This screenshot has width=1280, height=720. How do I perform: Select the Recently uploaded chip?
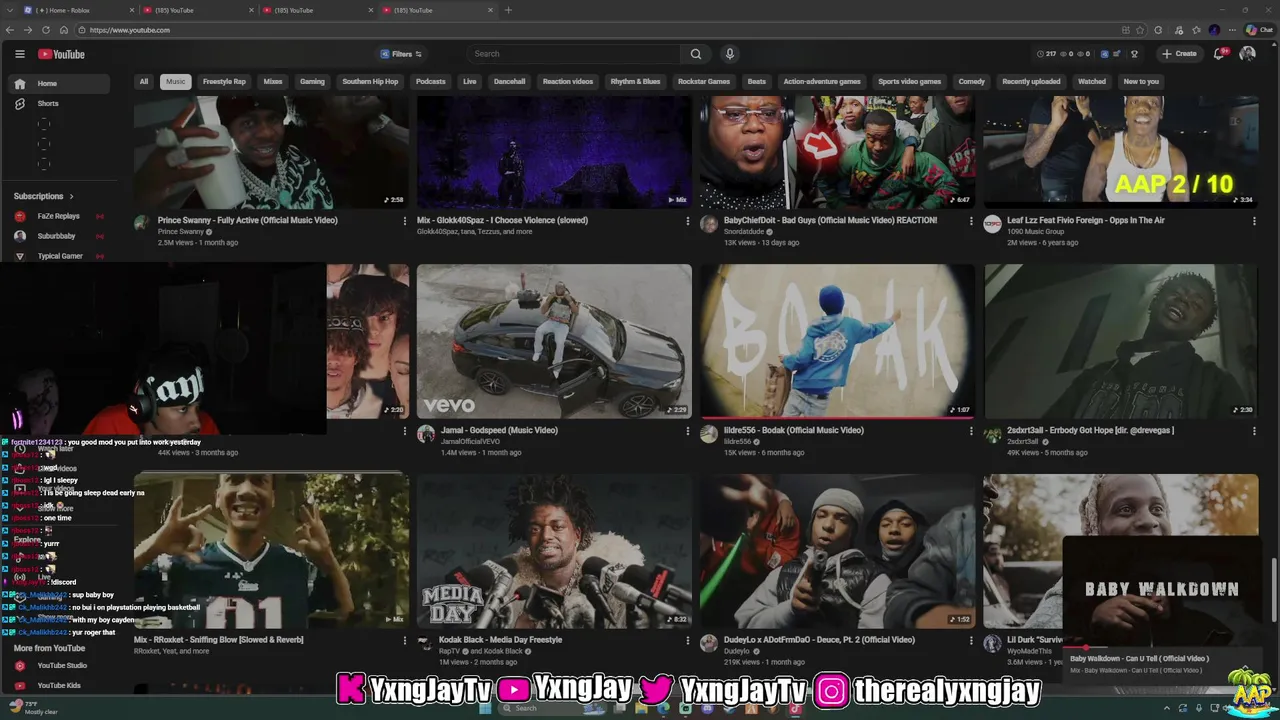(x=1031, y=82)
